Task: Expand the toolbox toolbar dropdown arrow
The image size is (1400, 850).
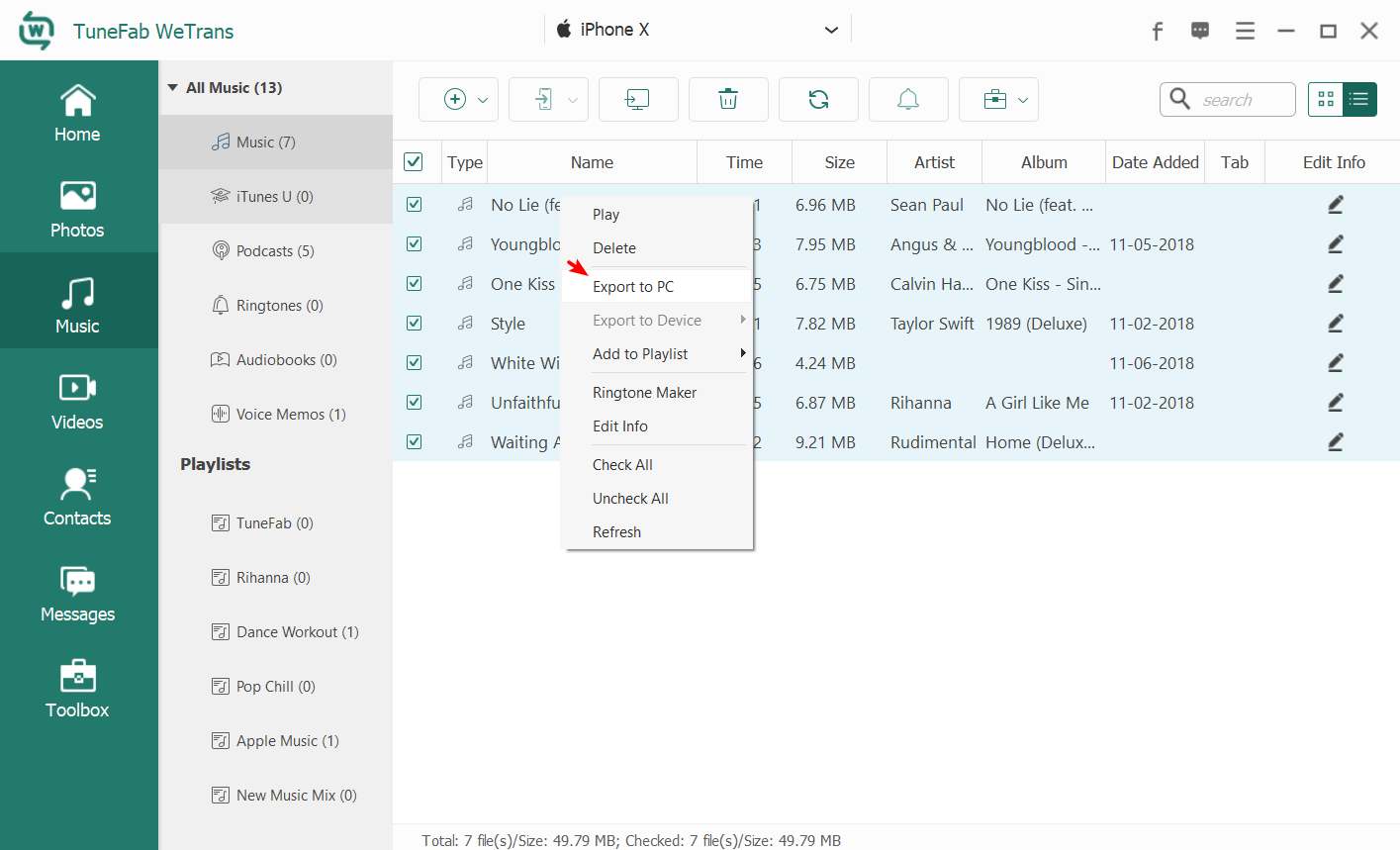Action: (1023, 100)
